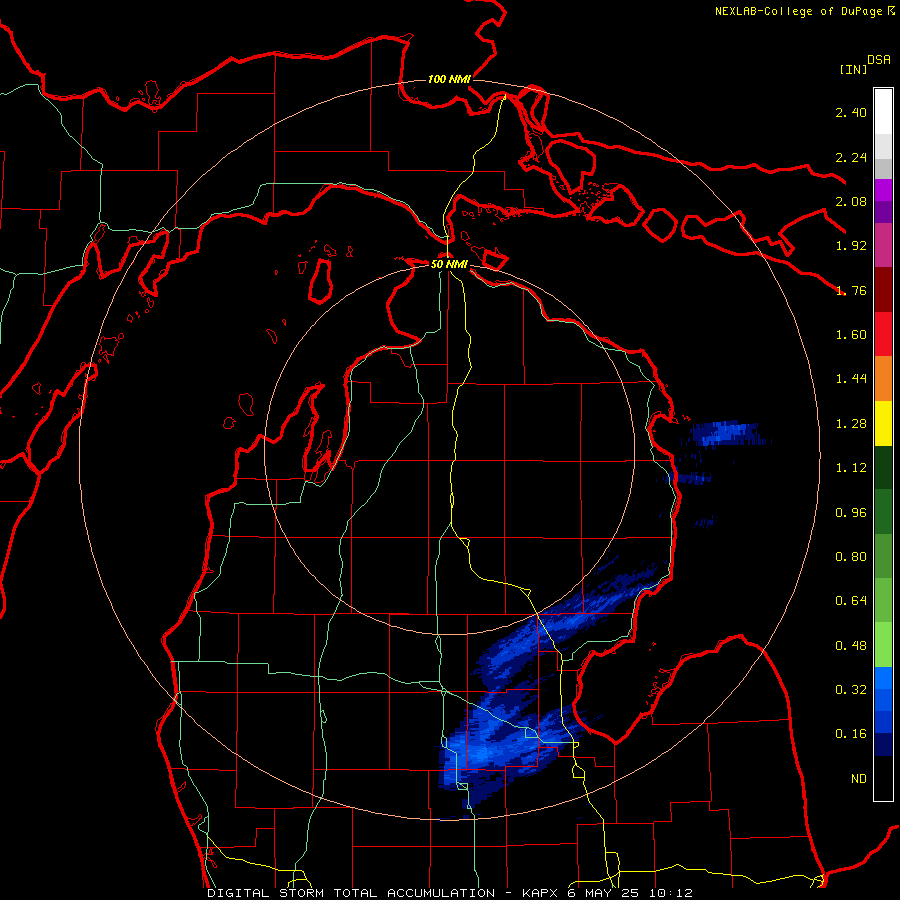900x900 pixels.
Task: Click the 0.16 legend value
Action: (x=851, y=734)
